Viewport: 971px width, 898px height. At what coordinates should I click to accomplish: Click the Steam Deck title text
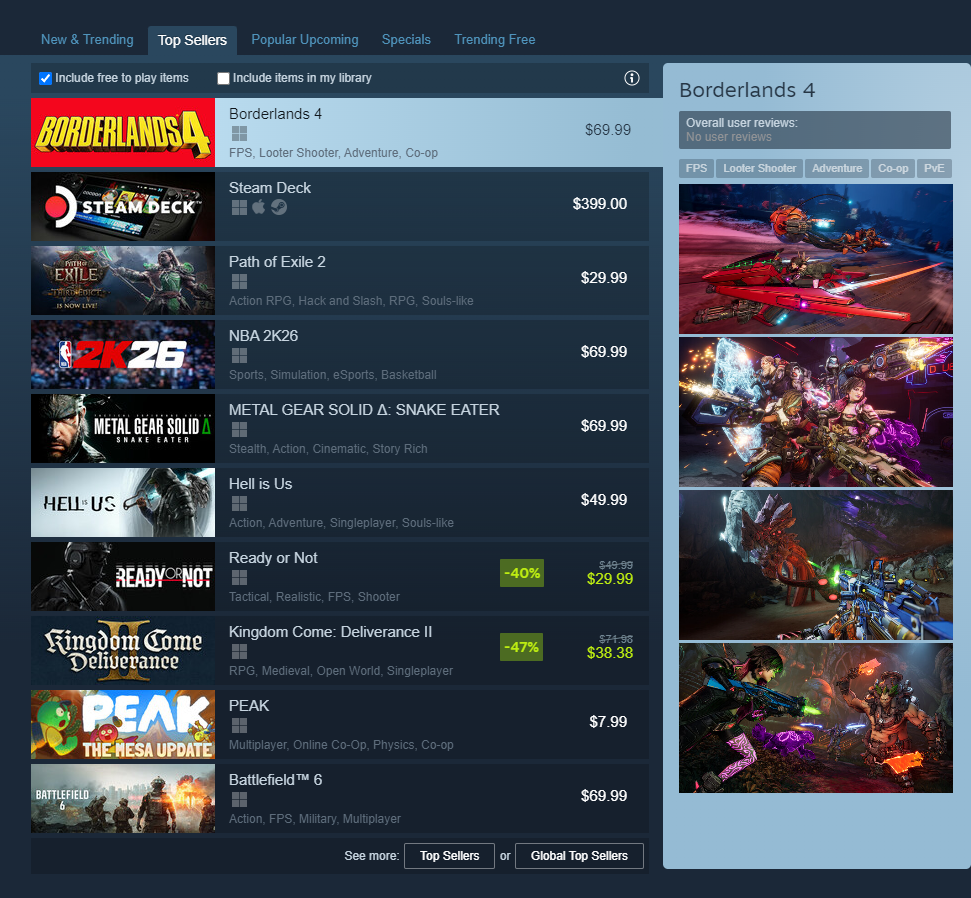point(269,188)
